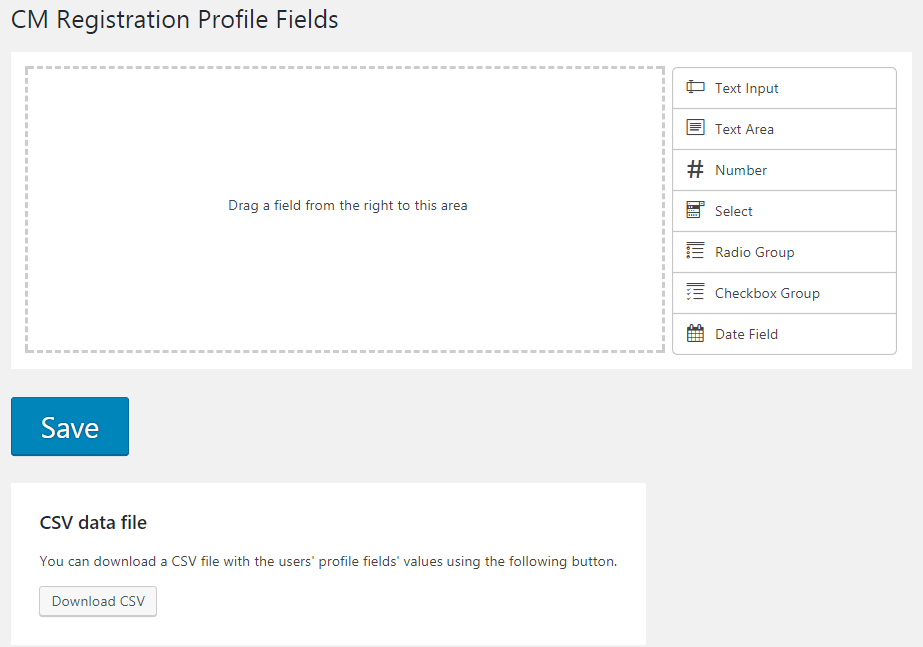923x647 pixels.
Task: Select the "Date Field" label
Action: pyautogui.click(x=746, y=334)
